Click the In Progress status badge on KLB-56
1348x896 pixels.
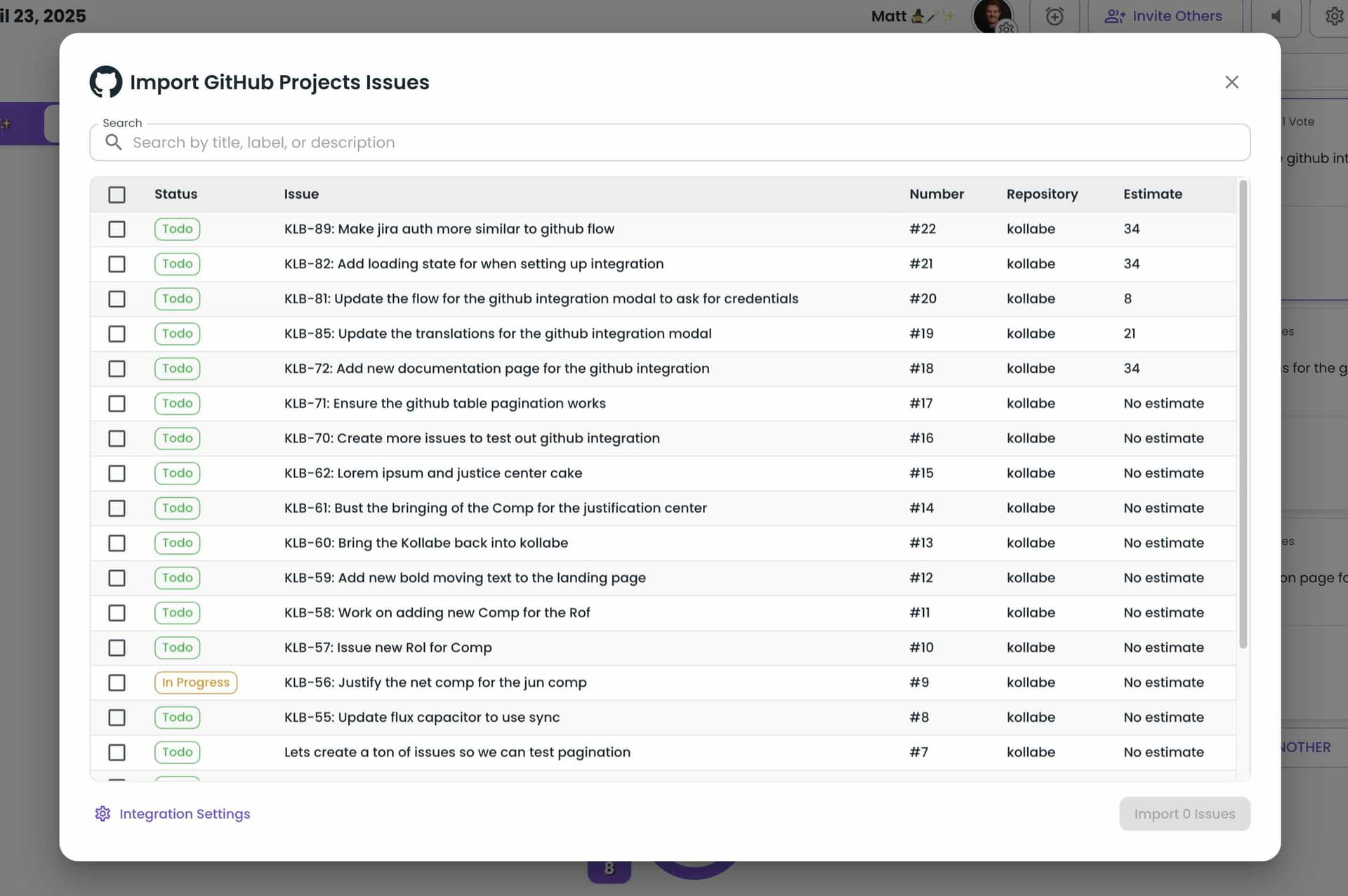[195, 682]
